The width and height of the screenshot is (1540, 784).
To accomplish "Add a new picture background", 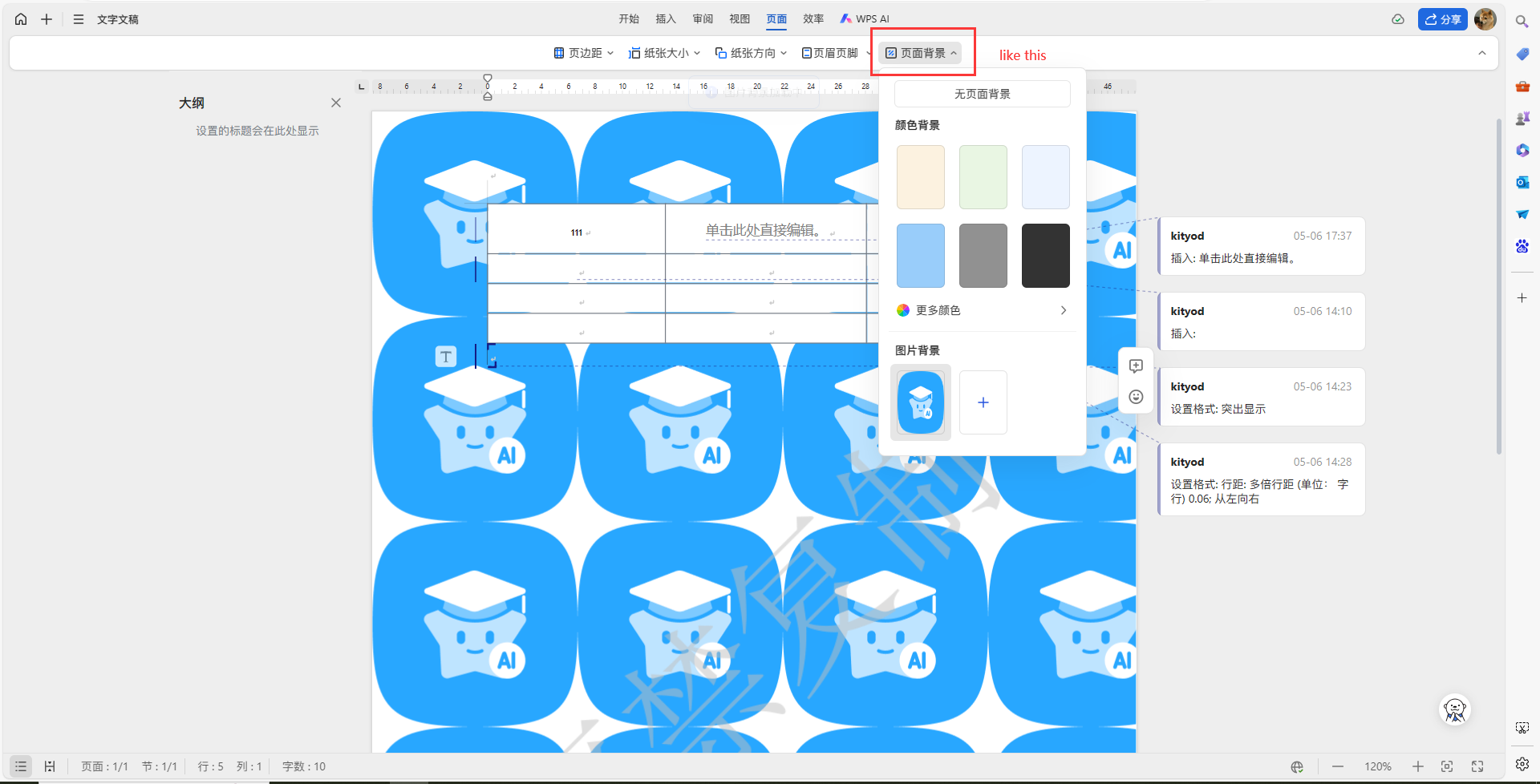I will point(983,402).
